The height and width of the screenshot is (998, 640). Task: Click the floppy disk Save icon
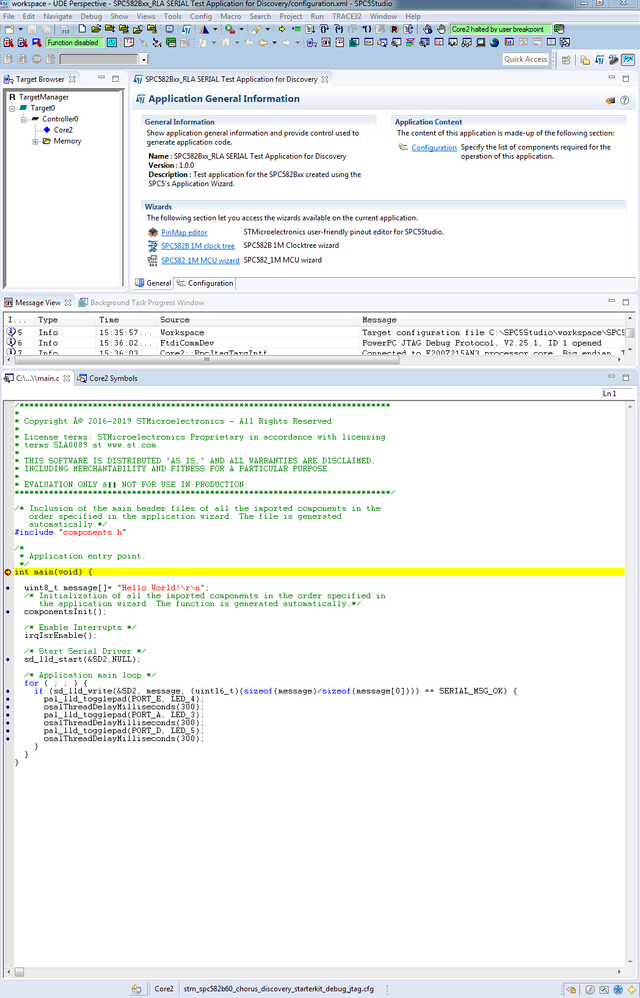32,29
